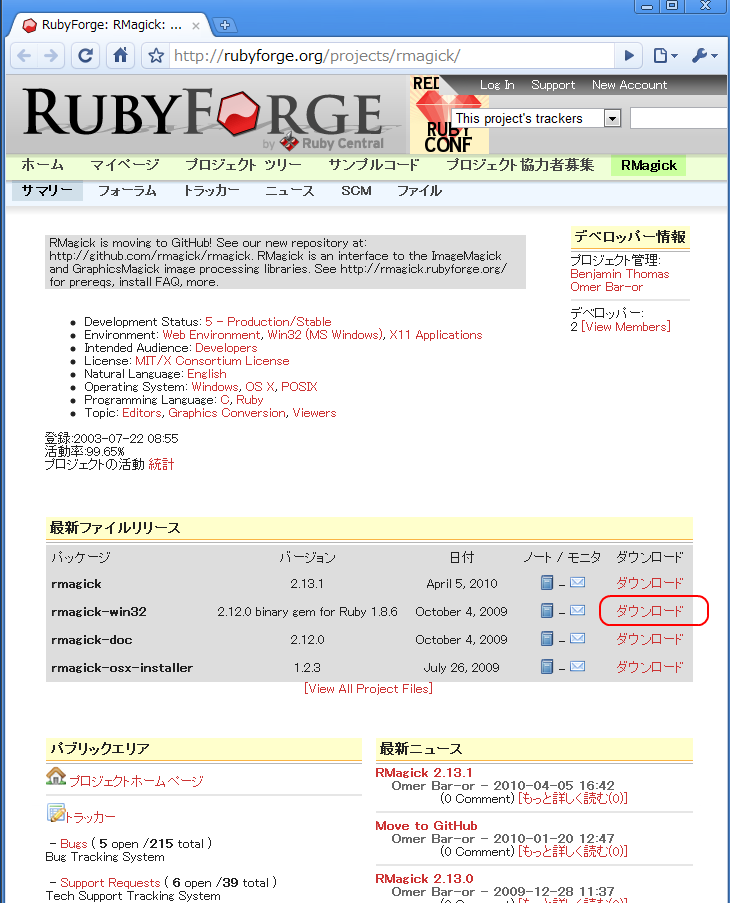
Task: Open the サンプルコード menu item
Action: pos(374,165)
